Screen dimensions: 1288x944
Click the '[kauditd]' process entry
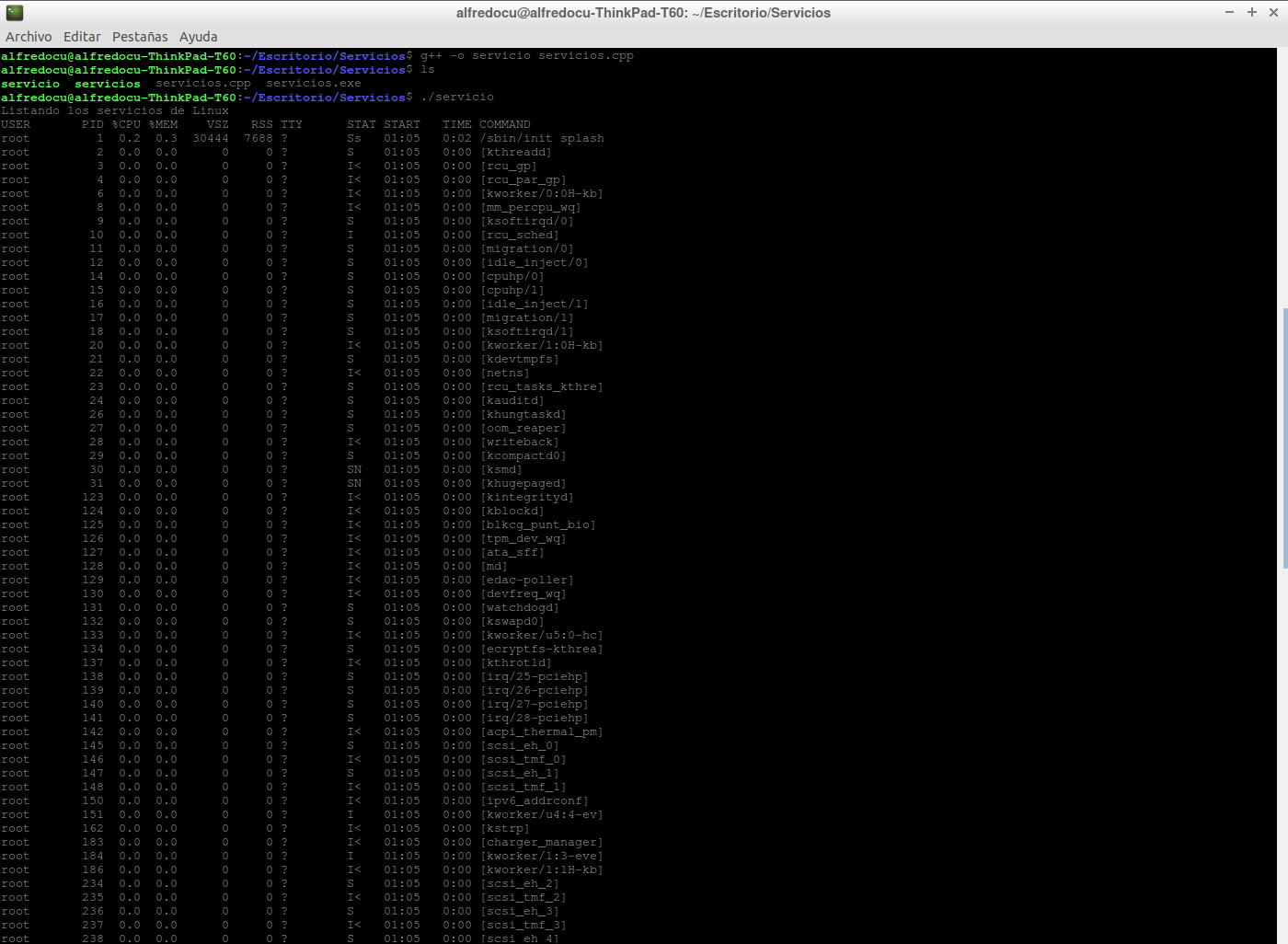[512, 401]
